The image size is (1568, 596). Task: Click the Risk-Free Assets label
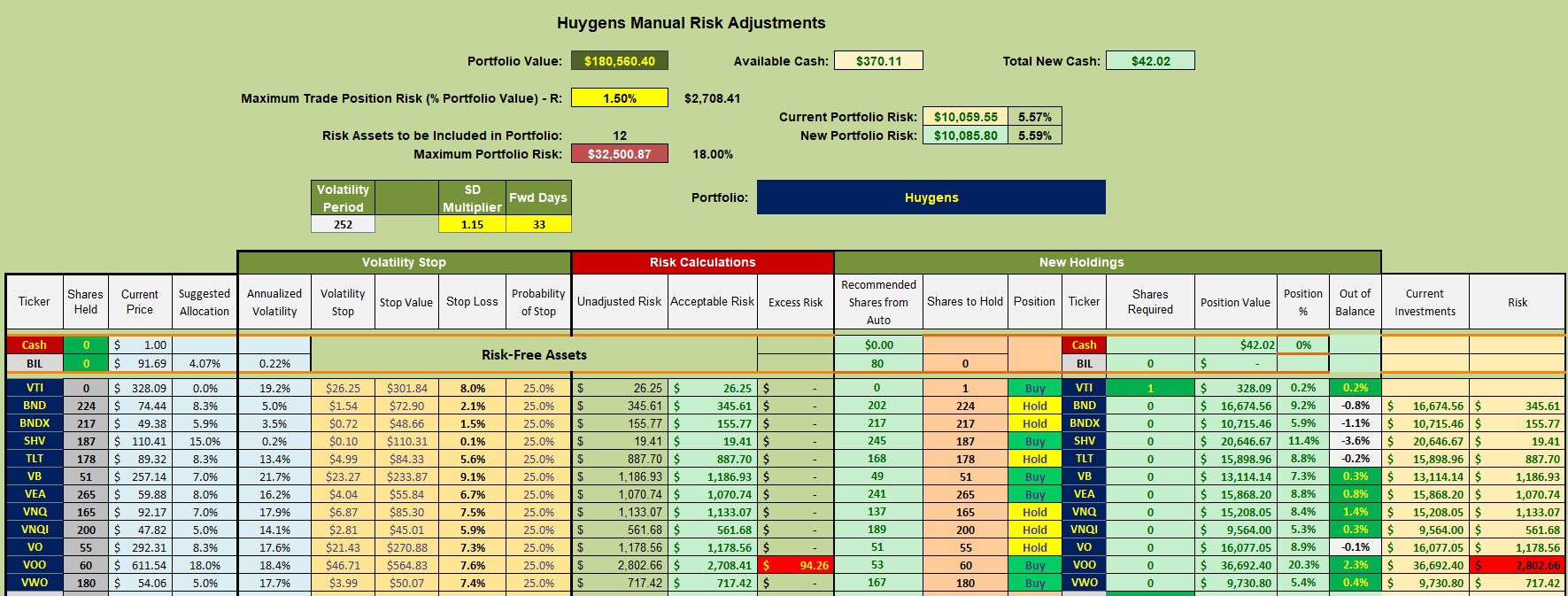pyautogui.click(x=534, y=354)
